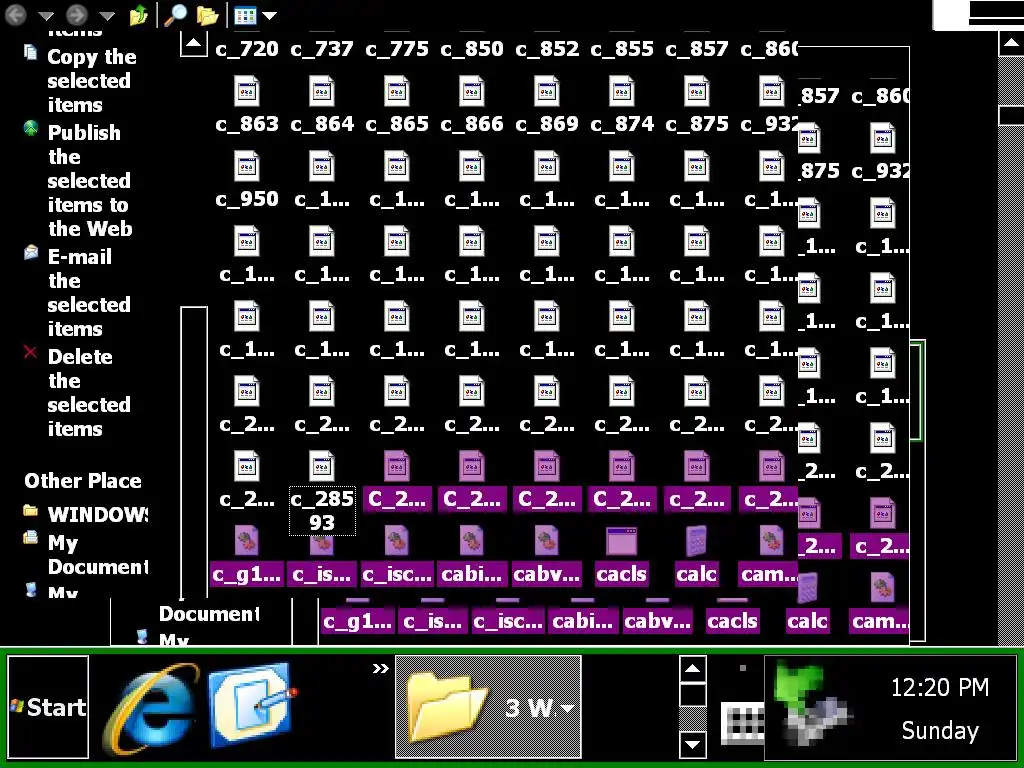Click Publish the selected items to the Web
1024x768 pixels.
(89, 180)
